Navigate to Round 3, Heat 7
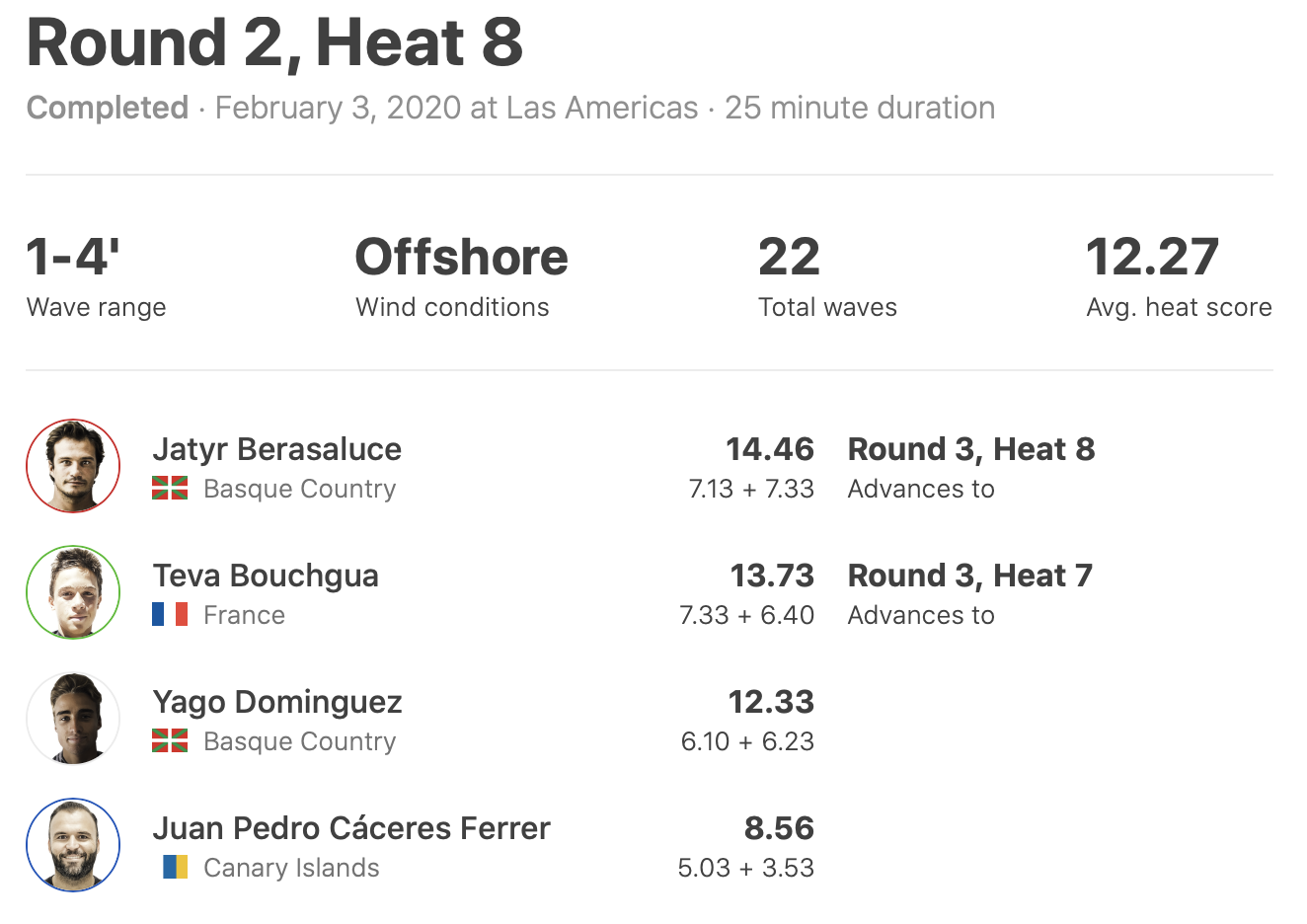1307x924 pixels. click(x=970, y=576)
